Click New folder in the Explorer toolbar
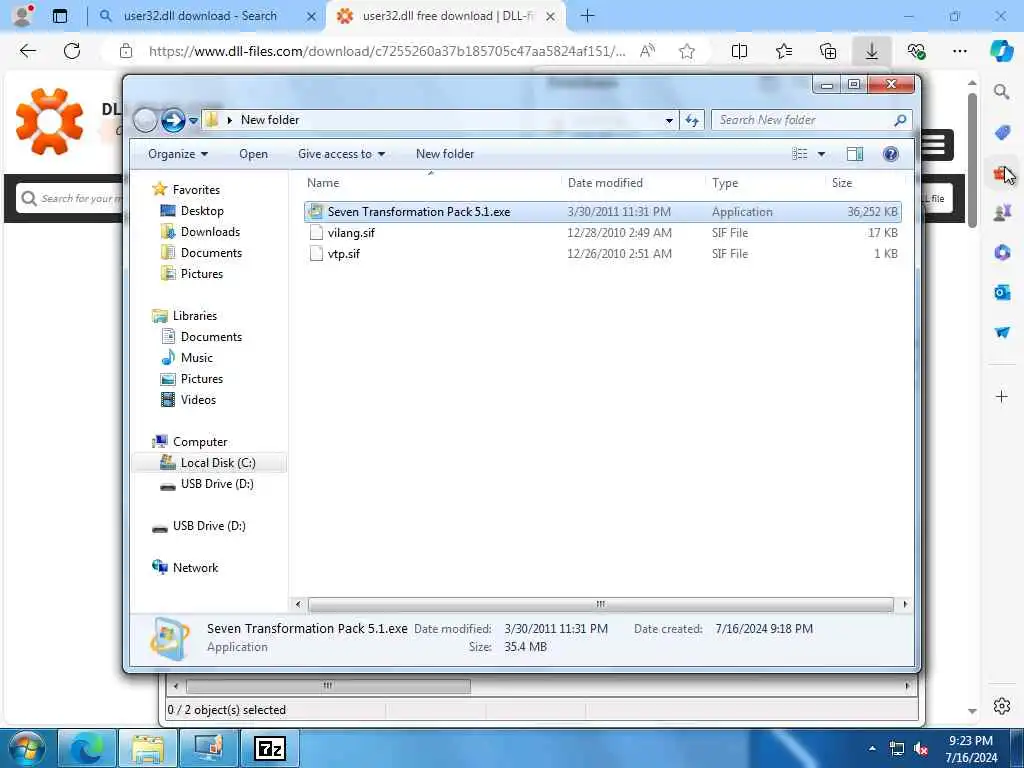The image size is (1024, 768). (445, 154)
